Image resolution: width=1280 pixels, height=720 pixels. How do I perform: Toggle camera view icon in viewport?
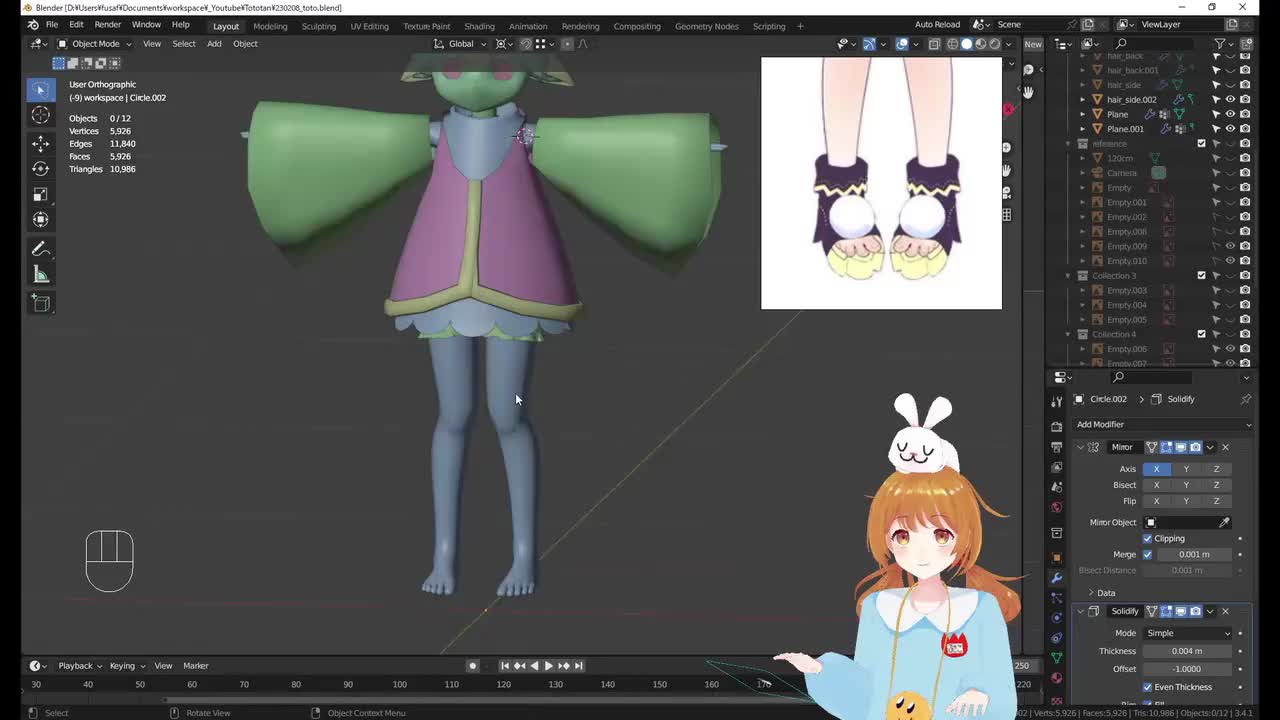pyautogui.click(x=1006, y=192)
